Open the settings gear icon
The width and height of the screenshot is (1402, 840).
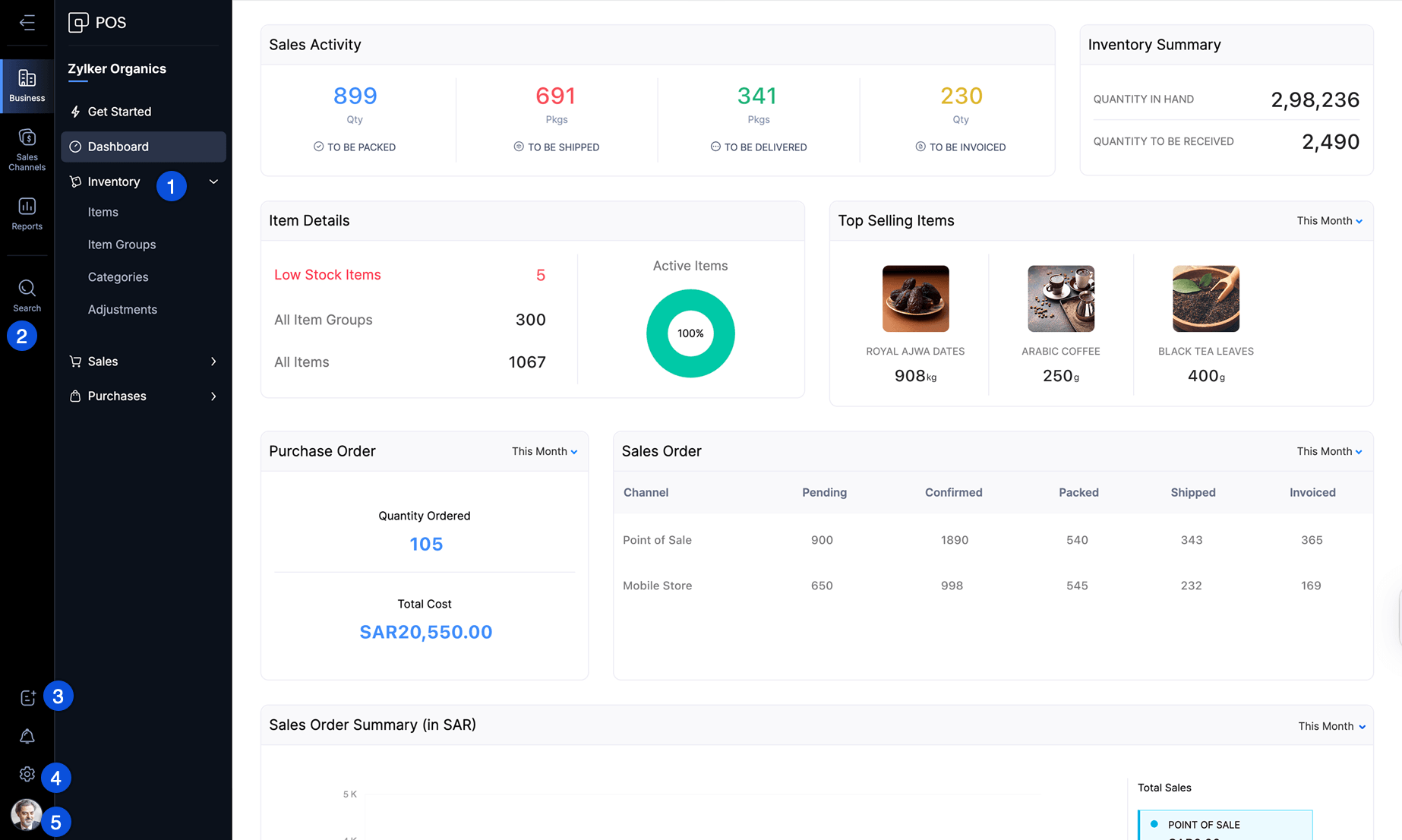[27, 774]
